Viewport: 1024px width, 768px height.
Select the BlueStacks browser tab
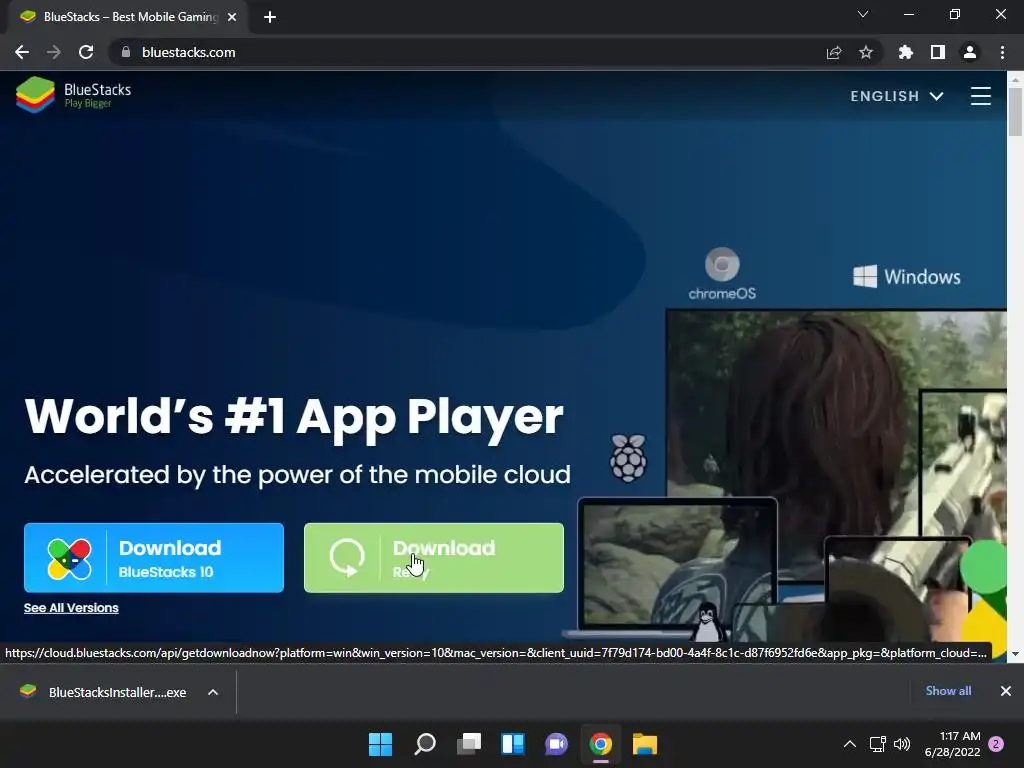tap(128, 17)
